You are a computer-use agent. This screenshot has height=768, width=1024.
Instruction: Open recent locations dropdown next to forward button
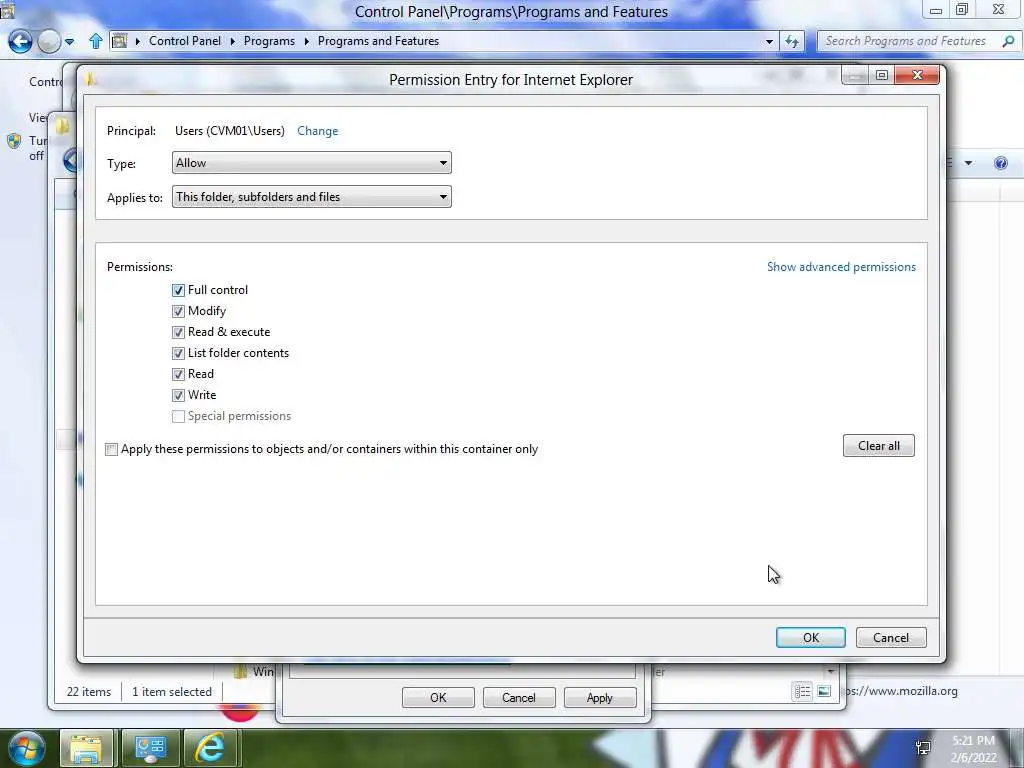[x=69, y=42]
